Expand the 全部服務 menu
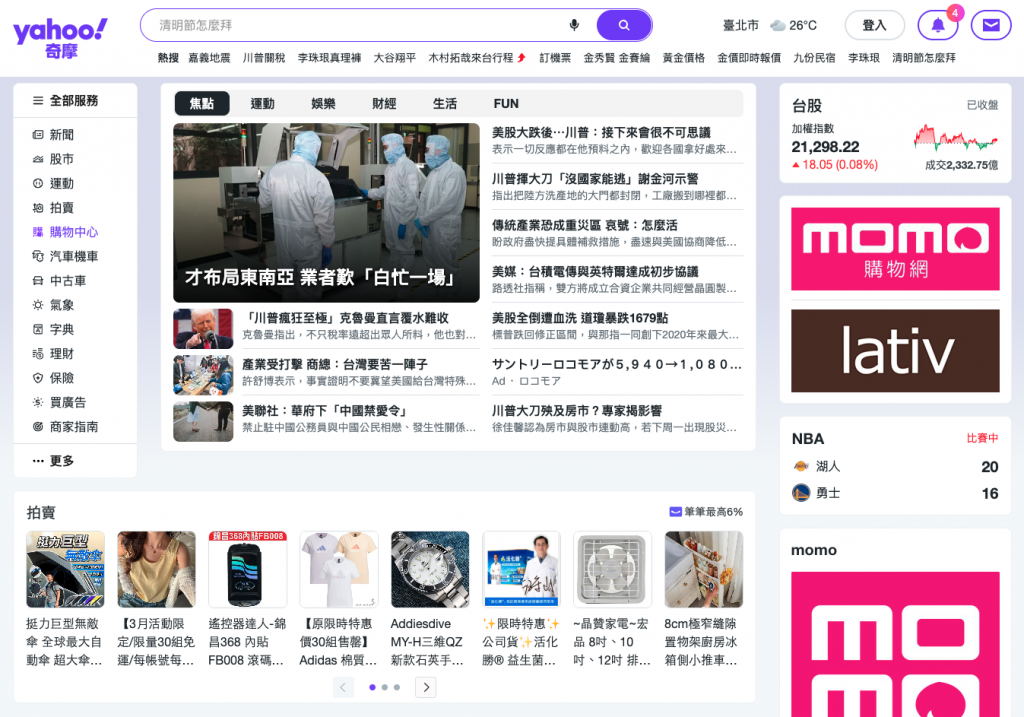The image size is (1024, 717). point(65,101)
